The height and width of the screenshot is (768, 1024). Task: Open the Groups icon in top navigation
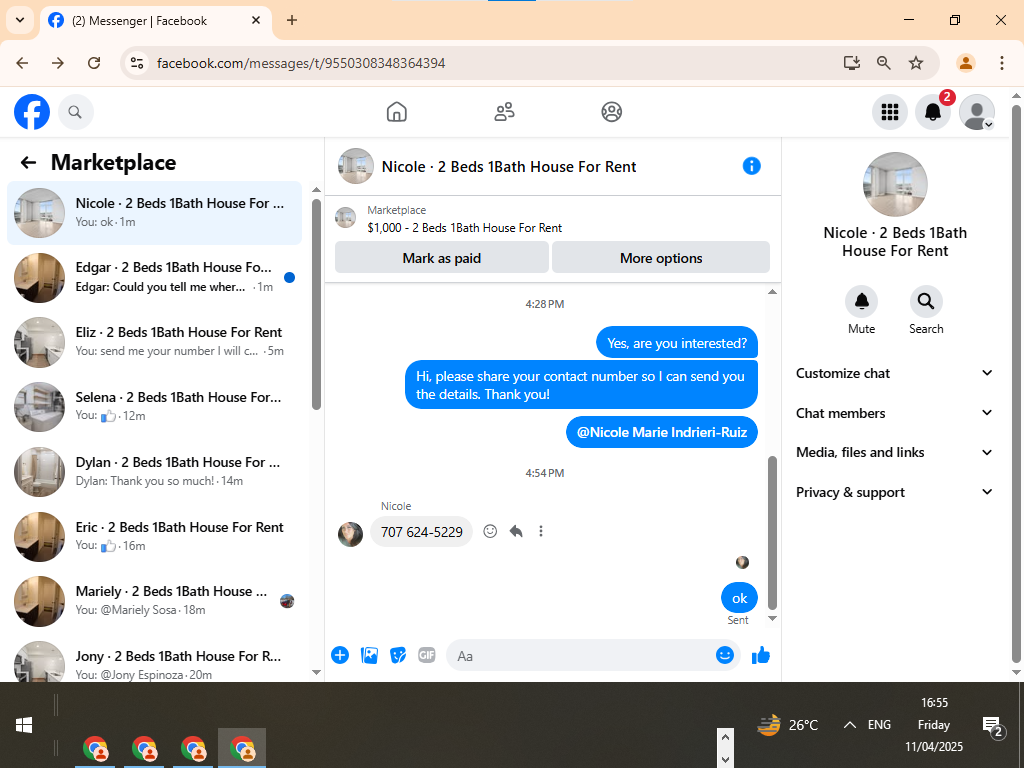pos(611,112)
